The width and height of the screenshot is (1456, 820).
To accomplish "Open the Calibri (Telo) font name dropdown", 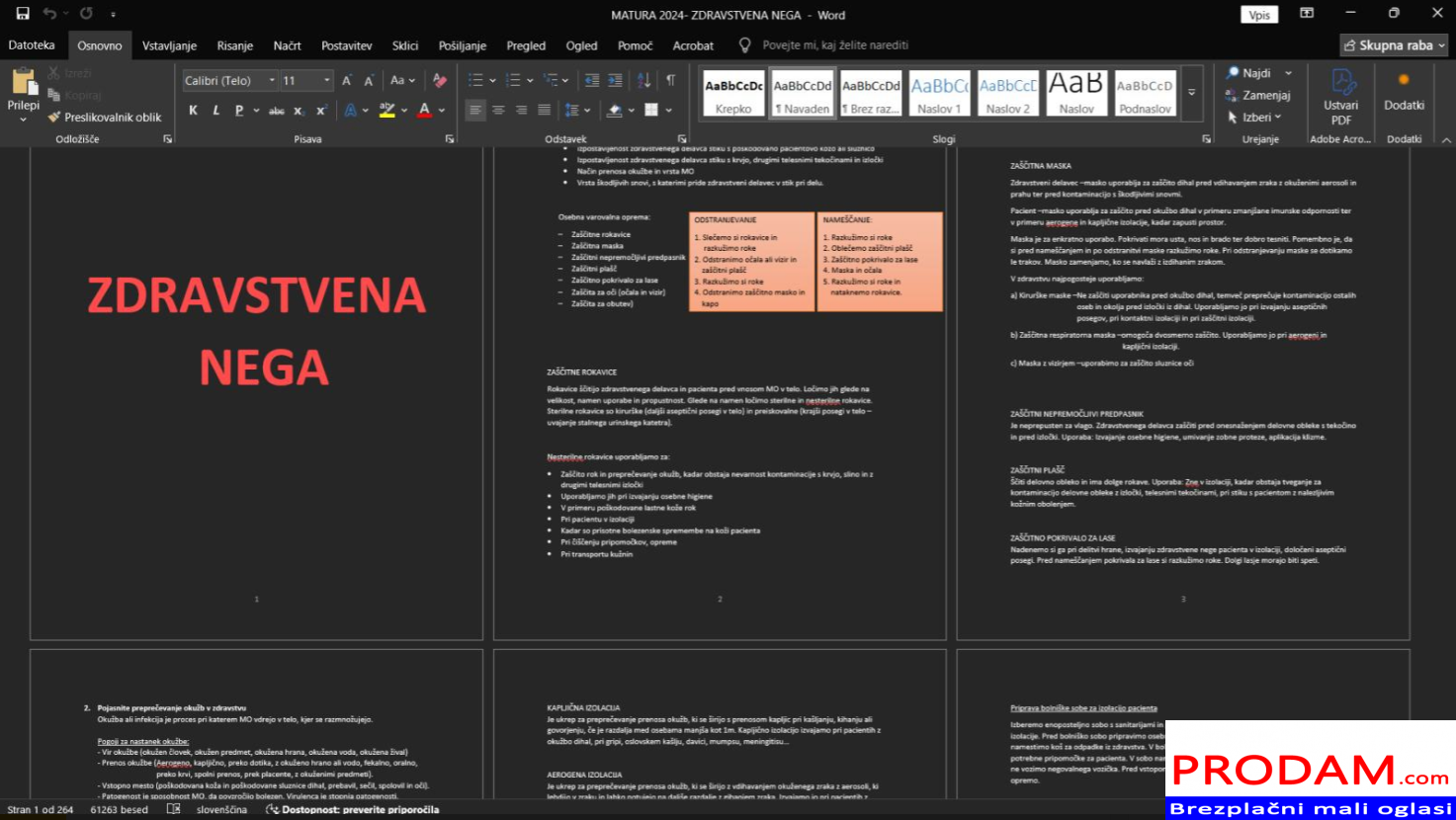I will pos(272,81).
